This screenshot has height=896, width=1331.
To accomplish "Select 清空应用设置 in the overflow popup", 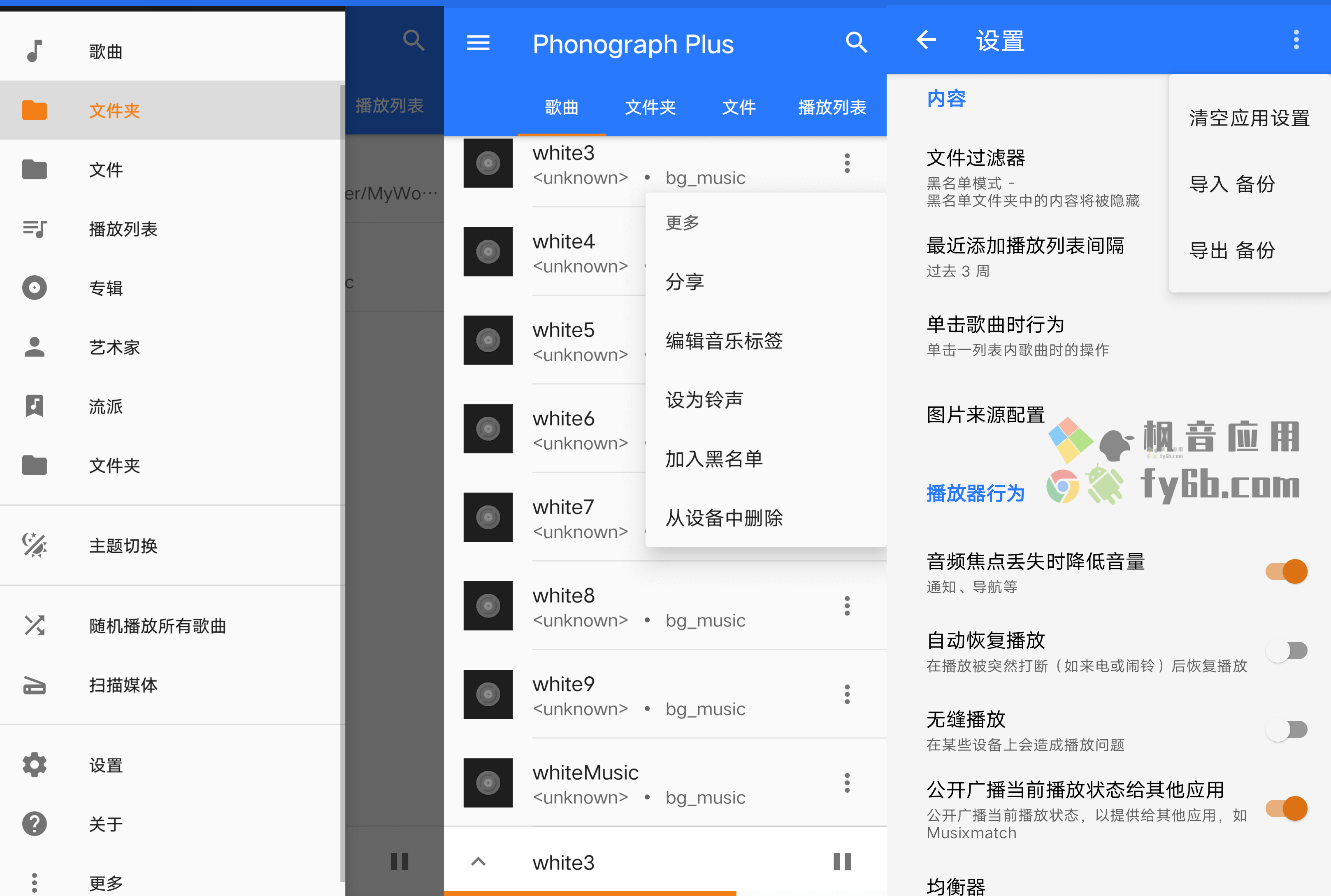I will (1249, 118).
